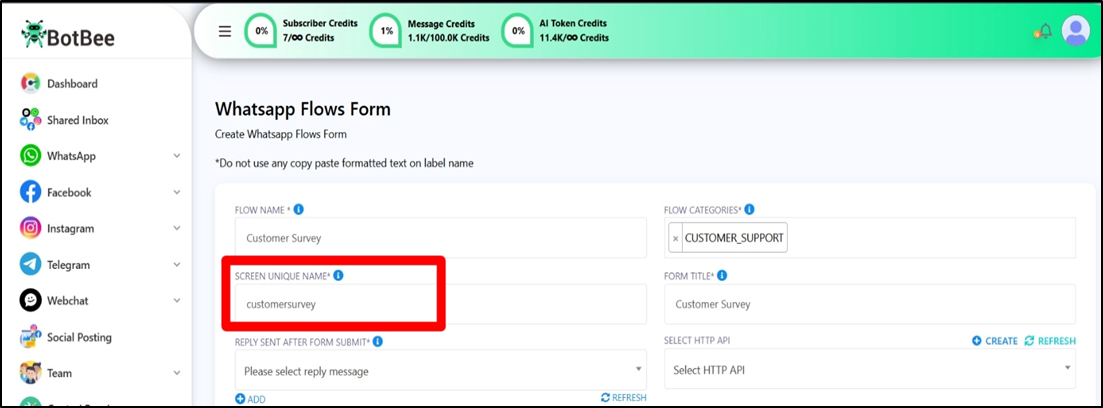Go to Dashboard in the sidebar
The width and height of the screenshot is (1103, 408).
(72, 84)
